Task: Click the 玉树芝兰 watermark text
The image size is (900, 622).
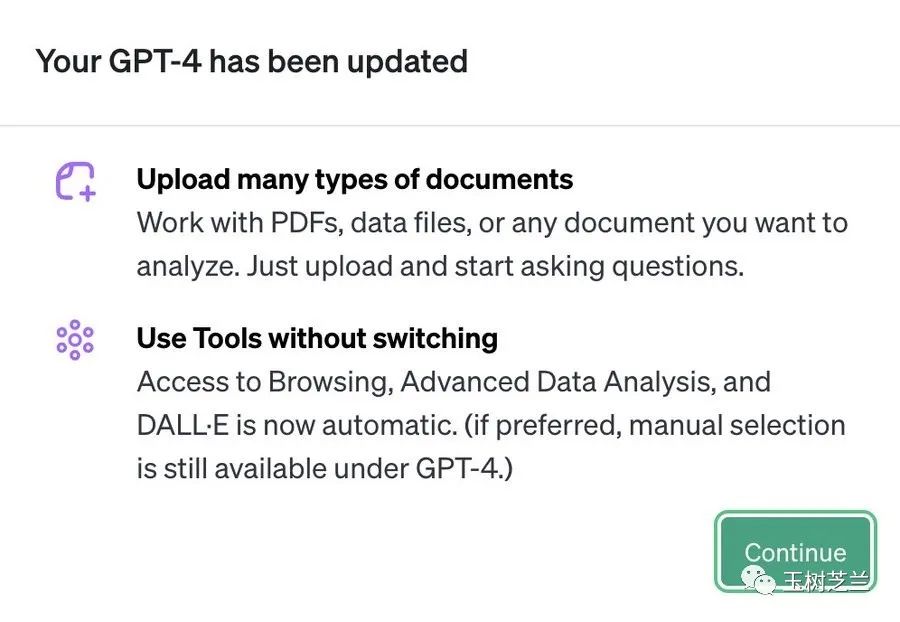Action: click(827, 581)
